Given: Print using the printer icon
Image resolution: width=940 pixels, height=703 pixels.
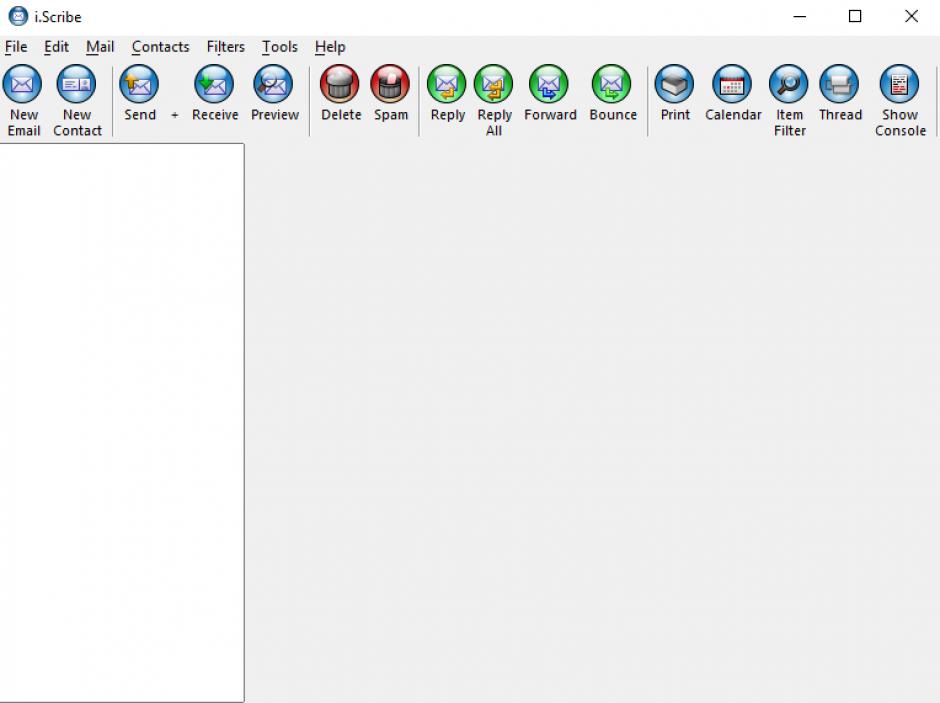Looking at the screenshot, I should tap(675, 86).
